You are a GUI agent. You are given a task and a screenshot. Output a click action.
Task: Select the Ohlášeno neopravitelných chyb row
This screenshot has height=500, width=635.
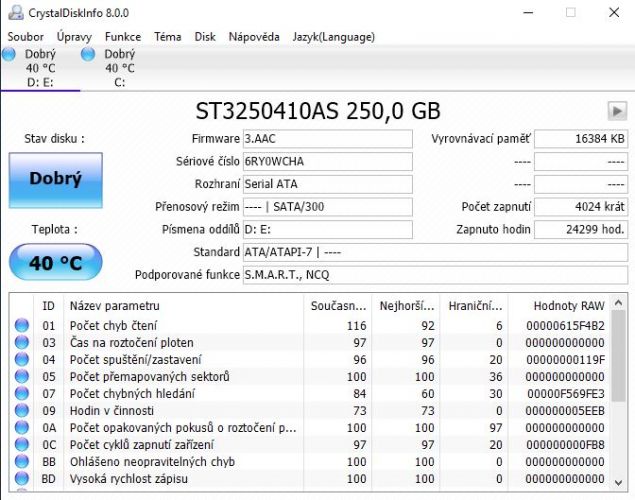310,461
